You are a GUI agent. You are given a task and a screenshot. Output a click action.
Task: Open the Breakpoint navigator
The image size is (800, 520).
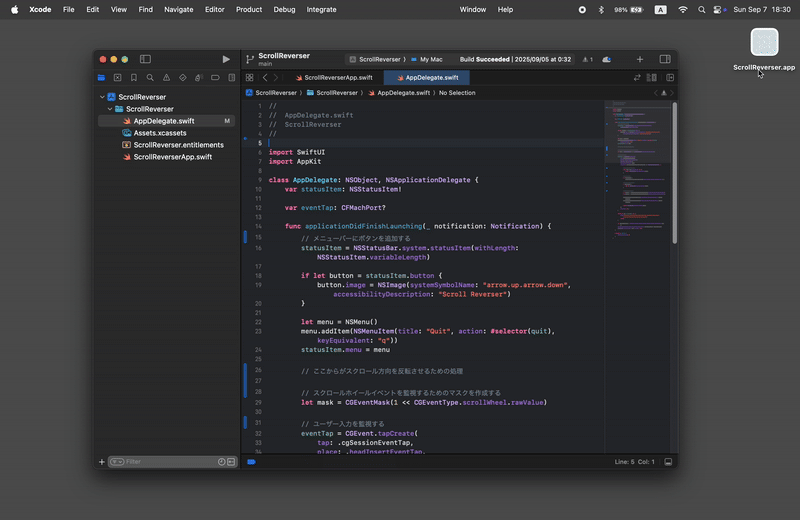215,78
